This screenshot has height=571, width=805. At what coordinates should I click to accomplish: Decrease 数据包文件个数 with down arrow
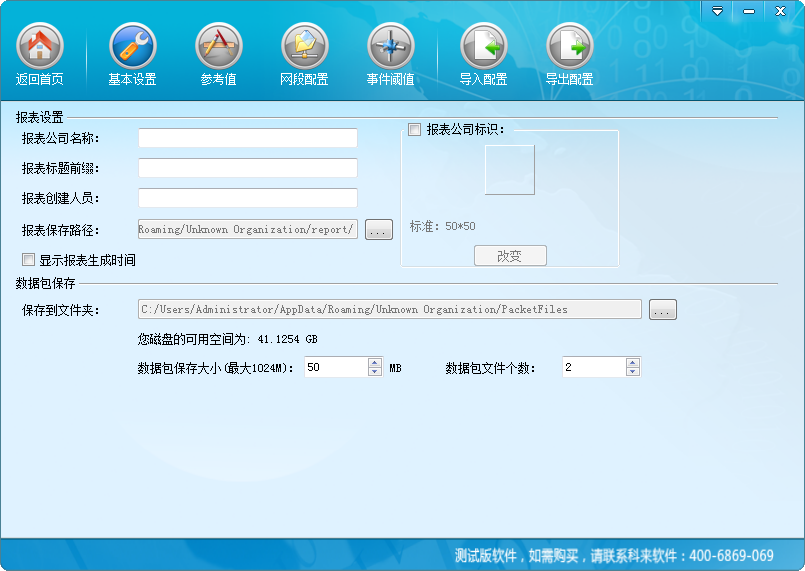(x=633, y=372)
